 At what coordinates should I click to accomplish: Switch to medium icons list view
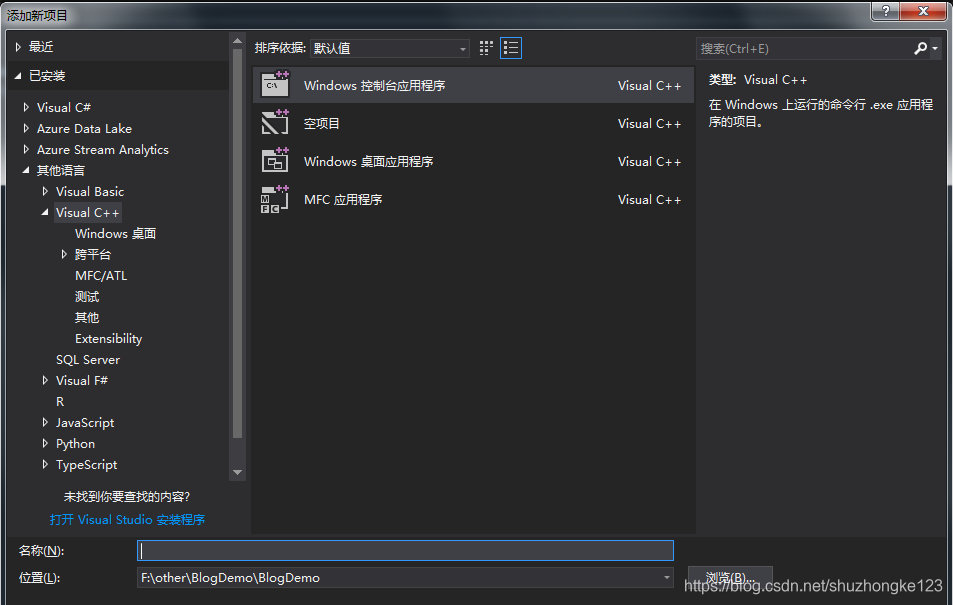tap(511, 48)
